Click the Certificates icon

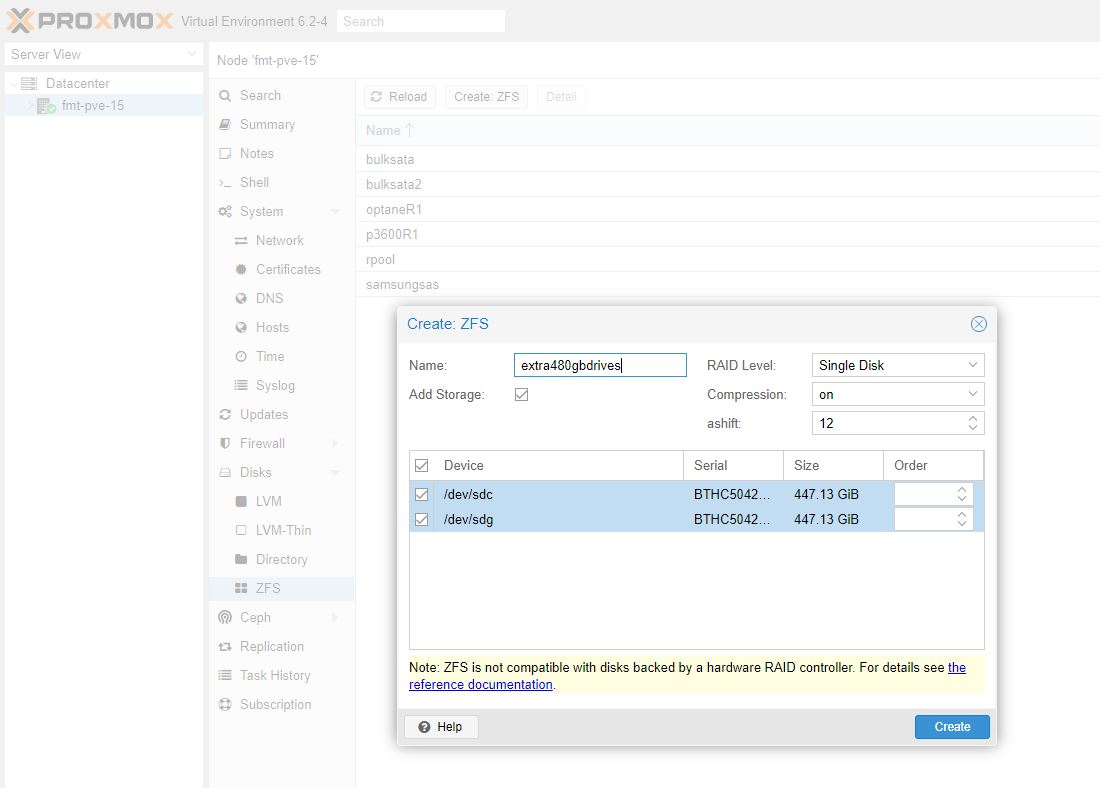[240, 269]
